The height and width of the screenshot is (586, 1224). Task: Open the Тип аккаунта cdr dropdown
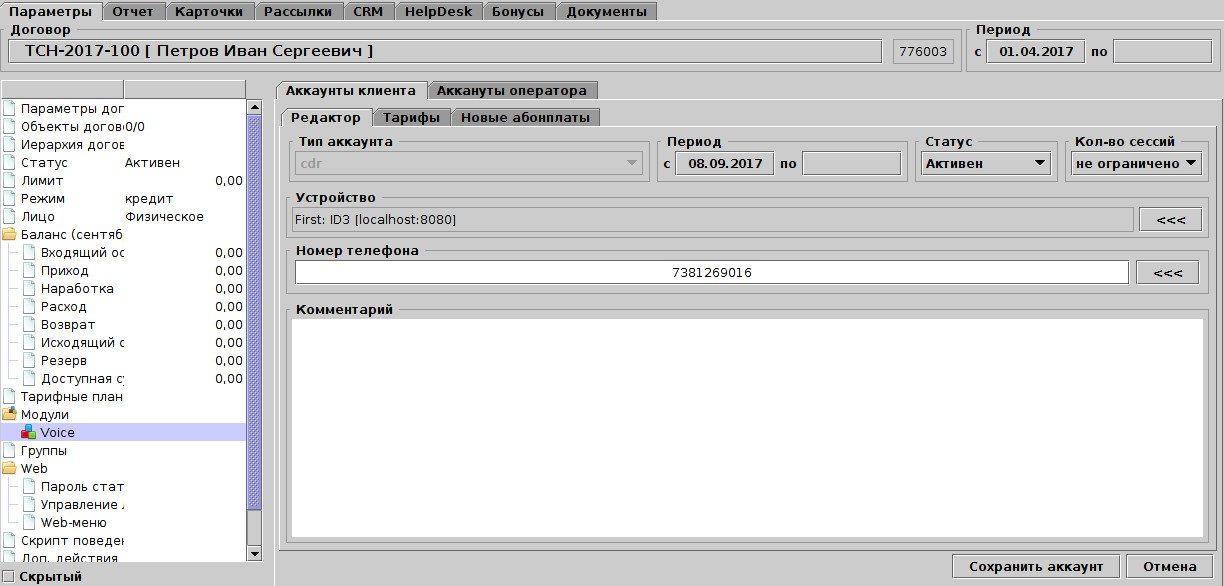[x=469, y=163]
